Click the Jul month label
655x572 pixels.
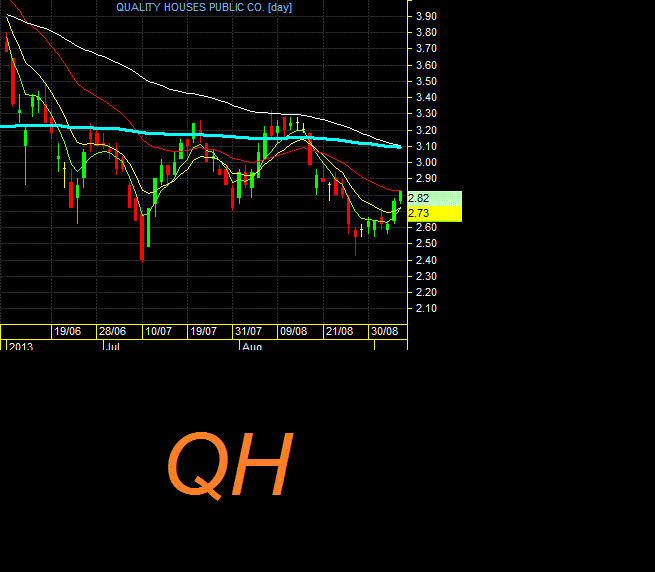point(113,346)
